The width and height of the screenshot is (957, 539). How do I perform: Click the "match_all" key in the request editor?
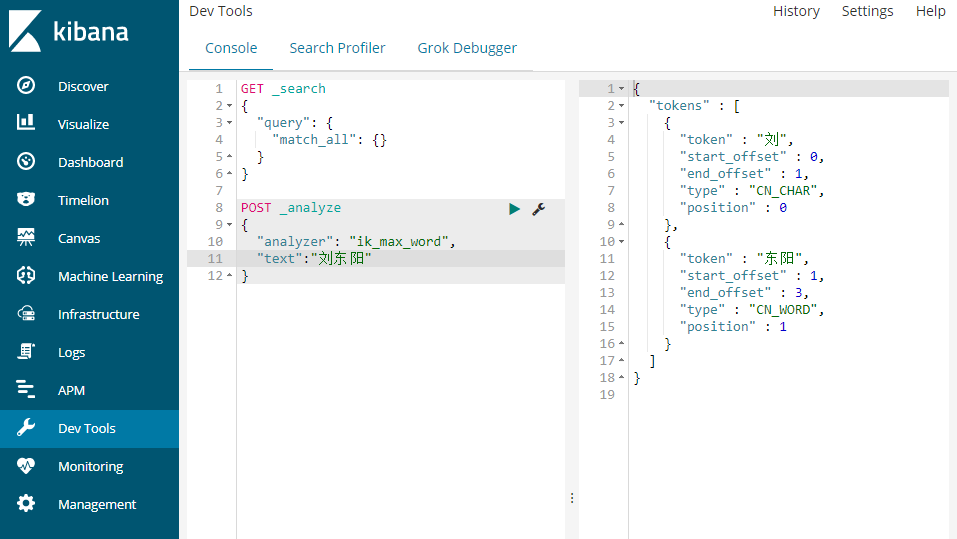pos(314,140)
